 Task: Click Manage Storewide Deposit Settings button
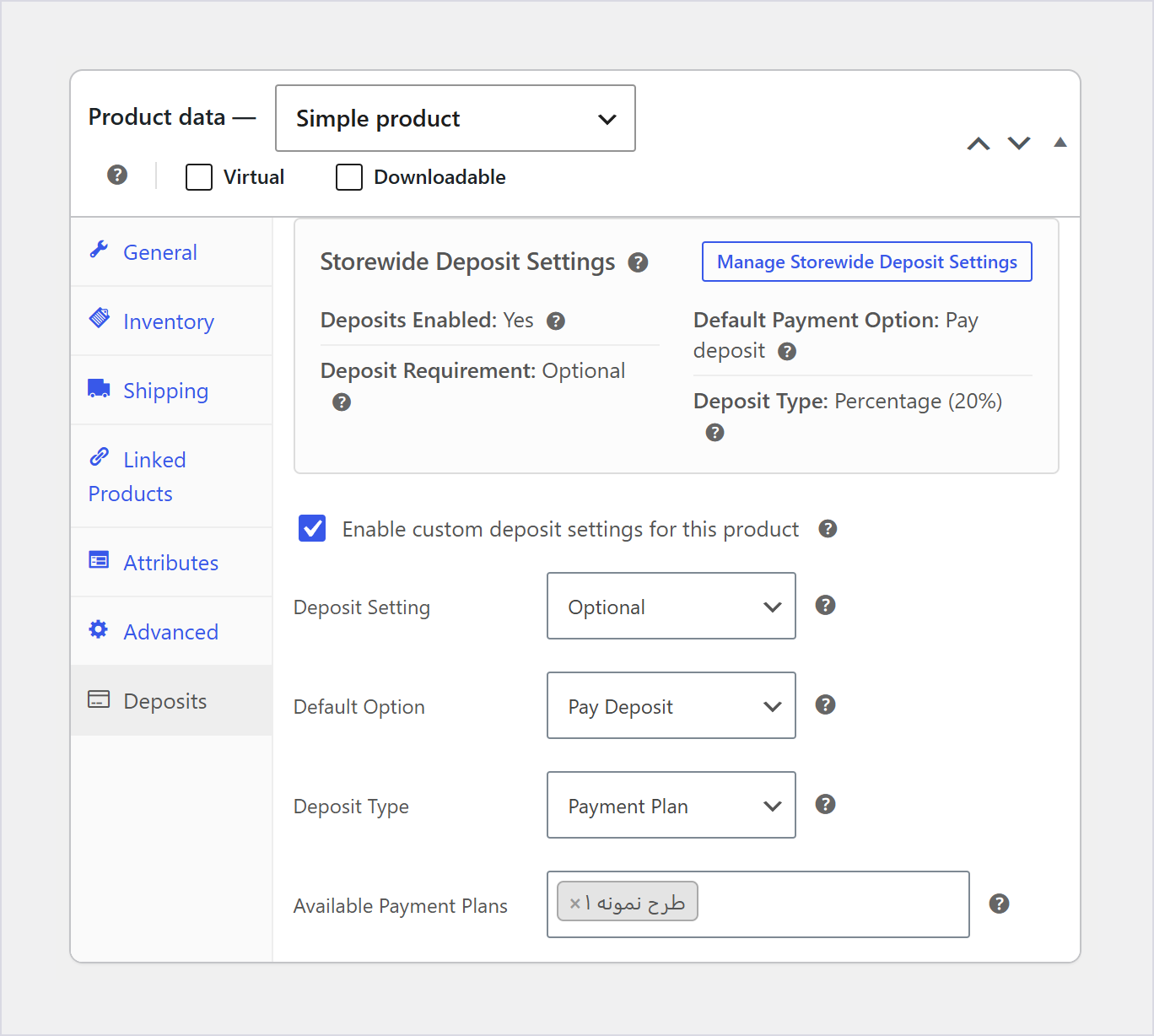[x=867, y=262]
